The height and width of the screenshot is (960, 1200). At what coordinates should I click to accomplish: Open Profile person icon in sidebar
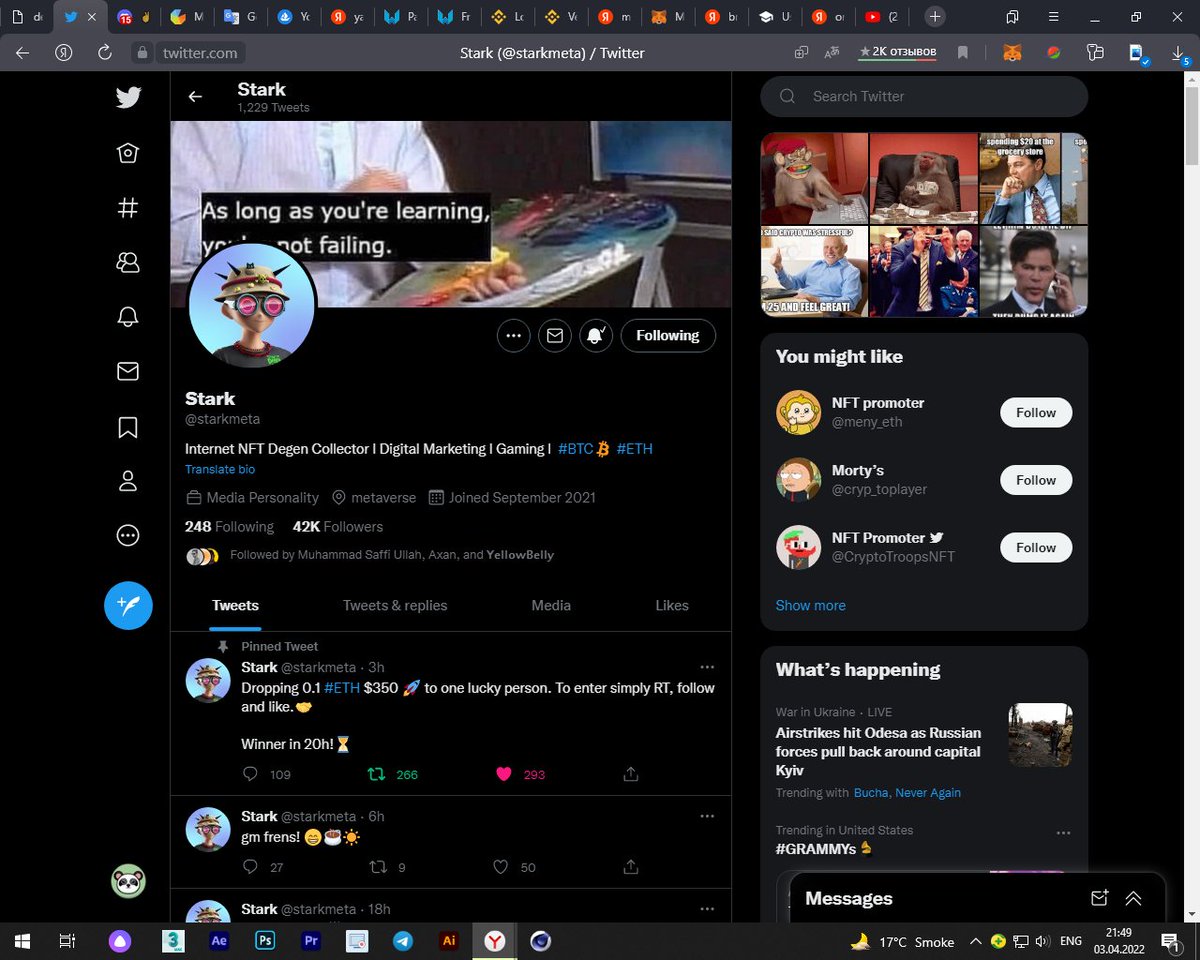pyautogui.click(x=128, y=481)
